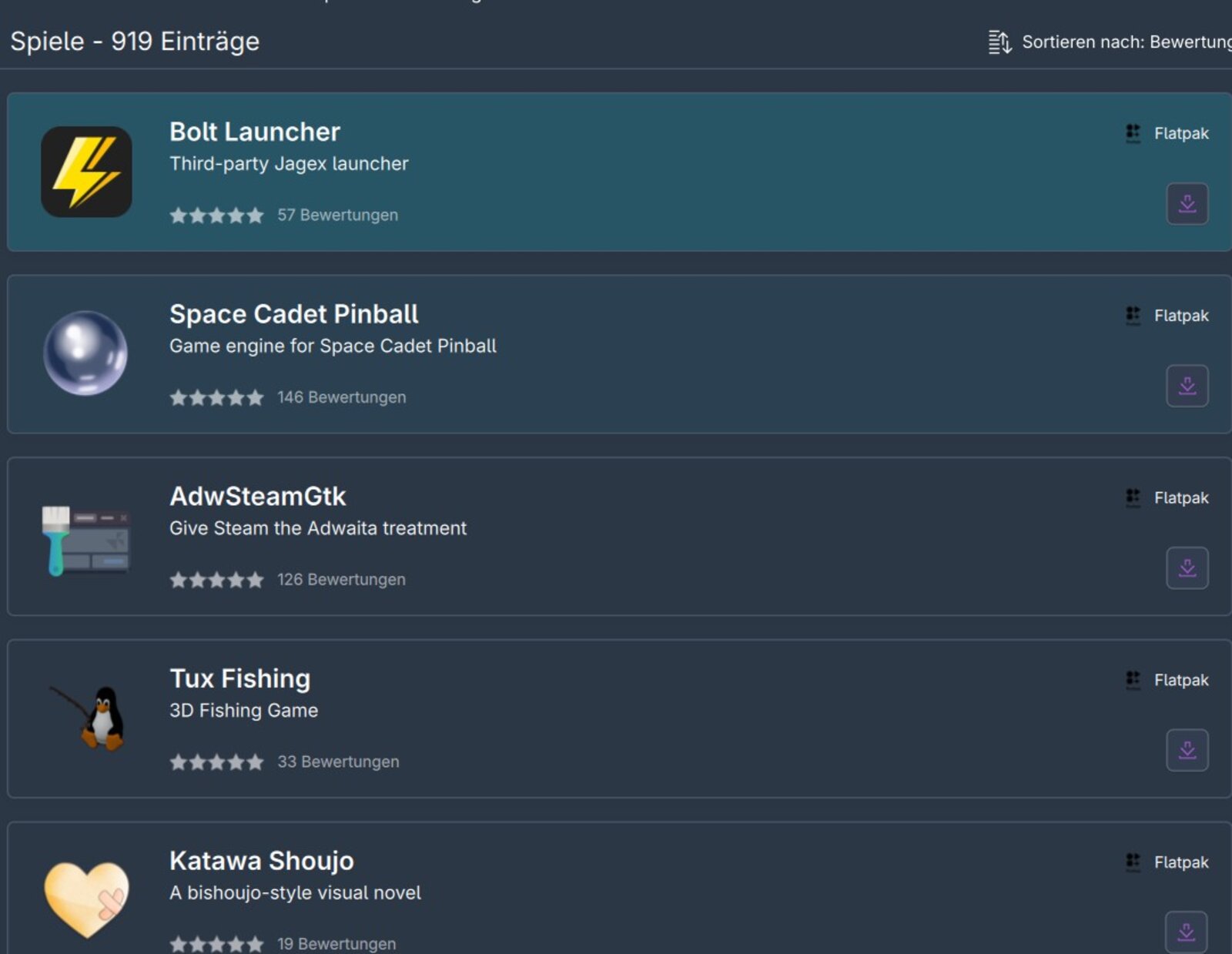Screen dimensions: 1232x954
Task: Open the Bolt Launcher title link
Action: click(x=254, y=132)
